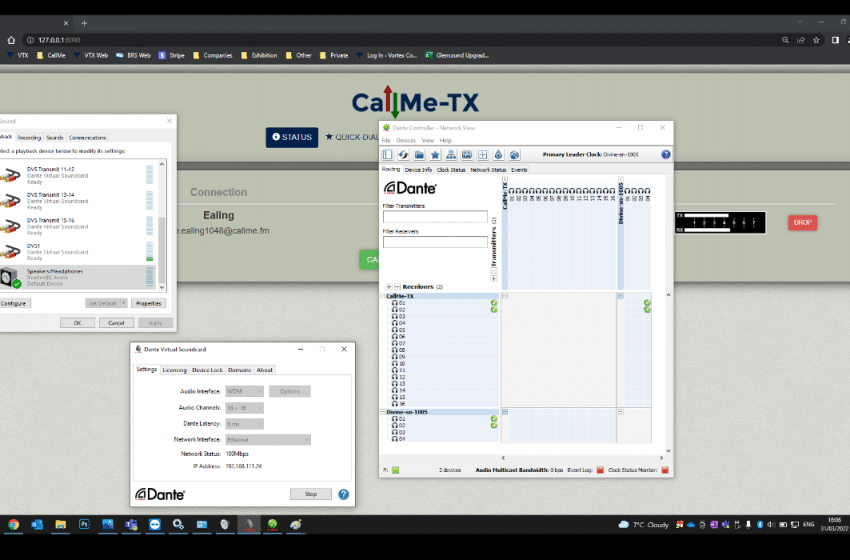
Task: Switch to the Clock Status tab
Action: click(451, 170)
